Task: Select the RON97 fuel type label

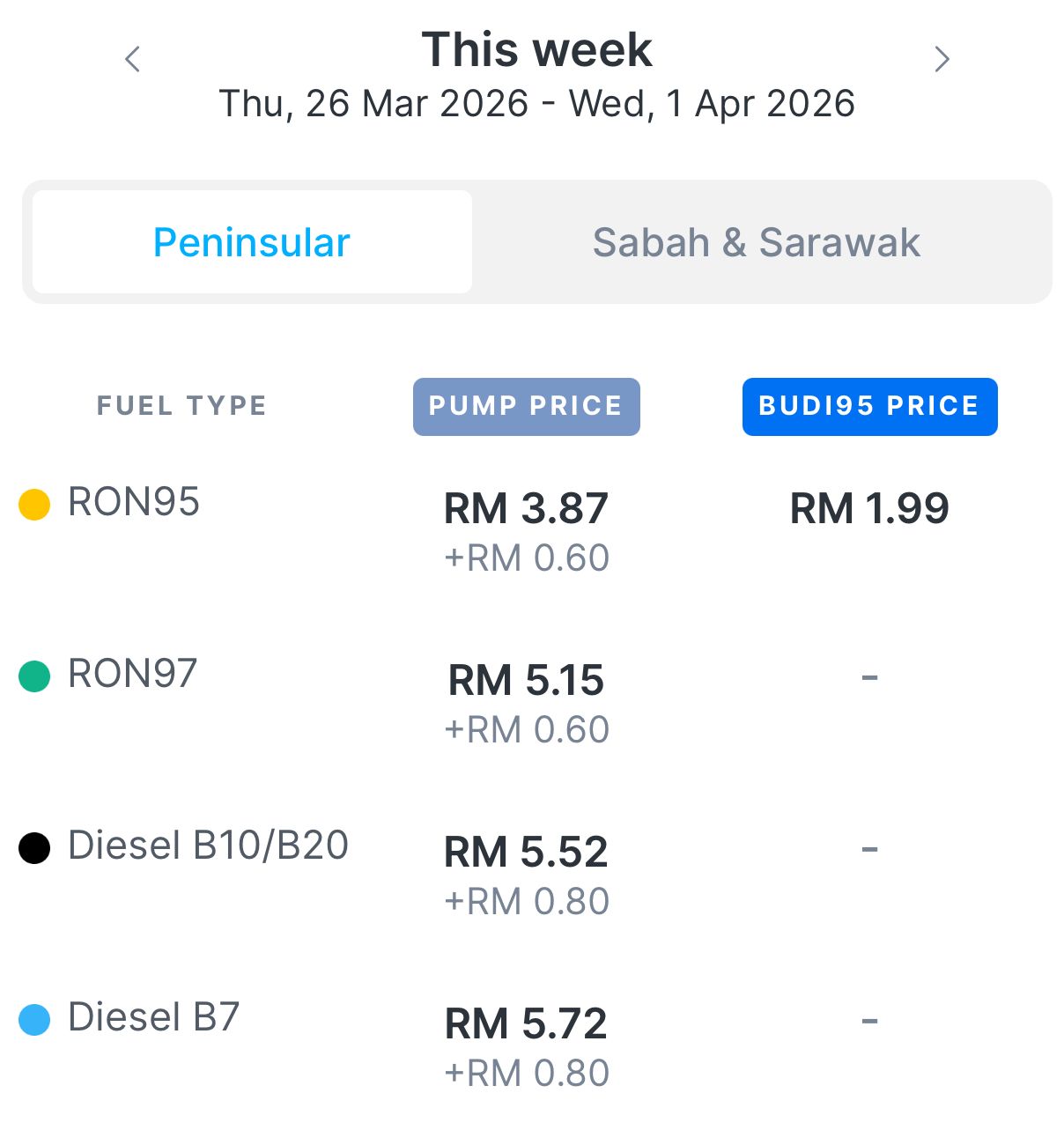Action: [133, 674]
